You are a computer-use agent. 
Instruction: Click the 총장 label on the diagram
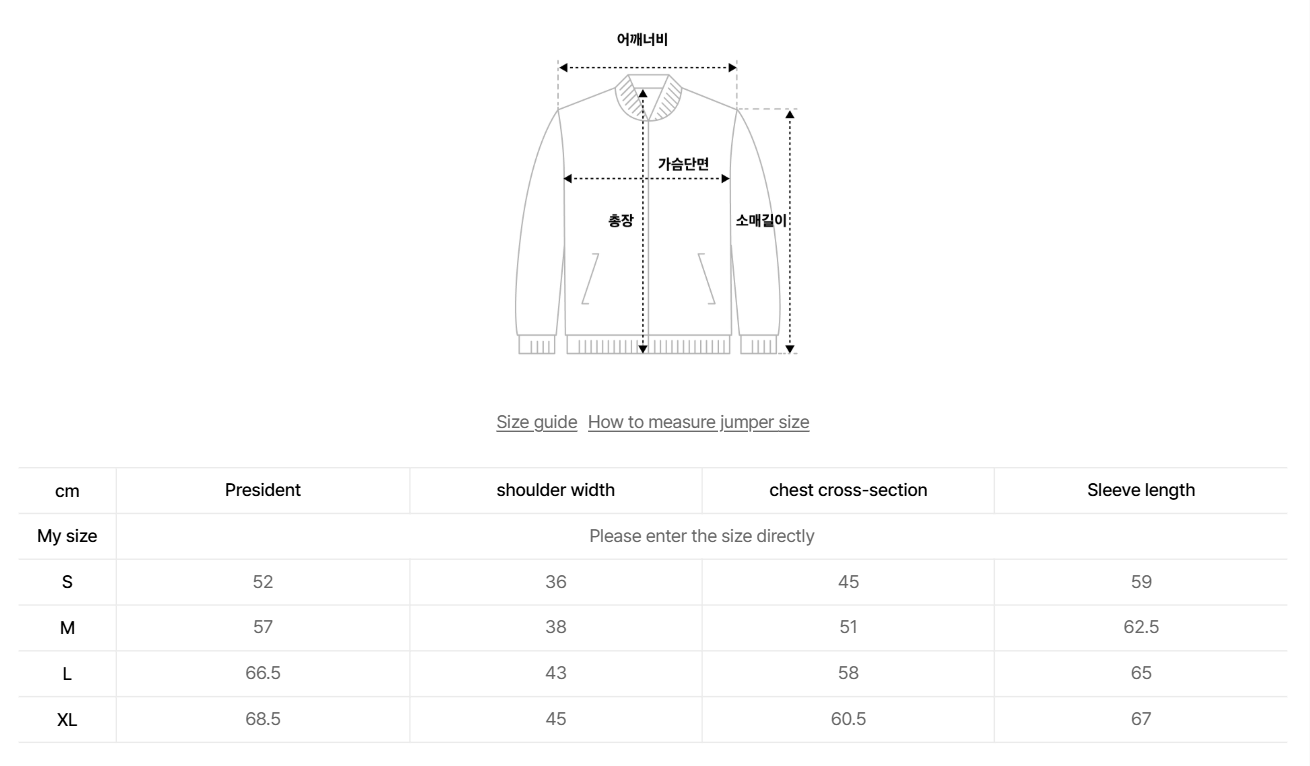[x=620, y=220]
